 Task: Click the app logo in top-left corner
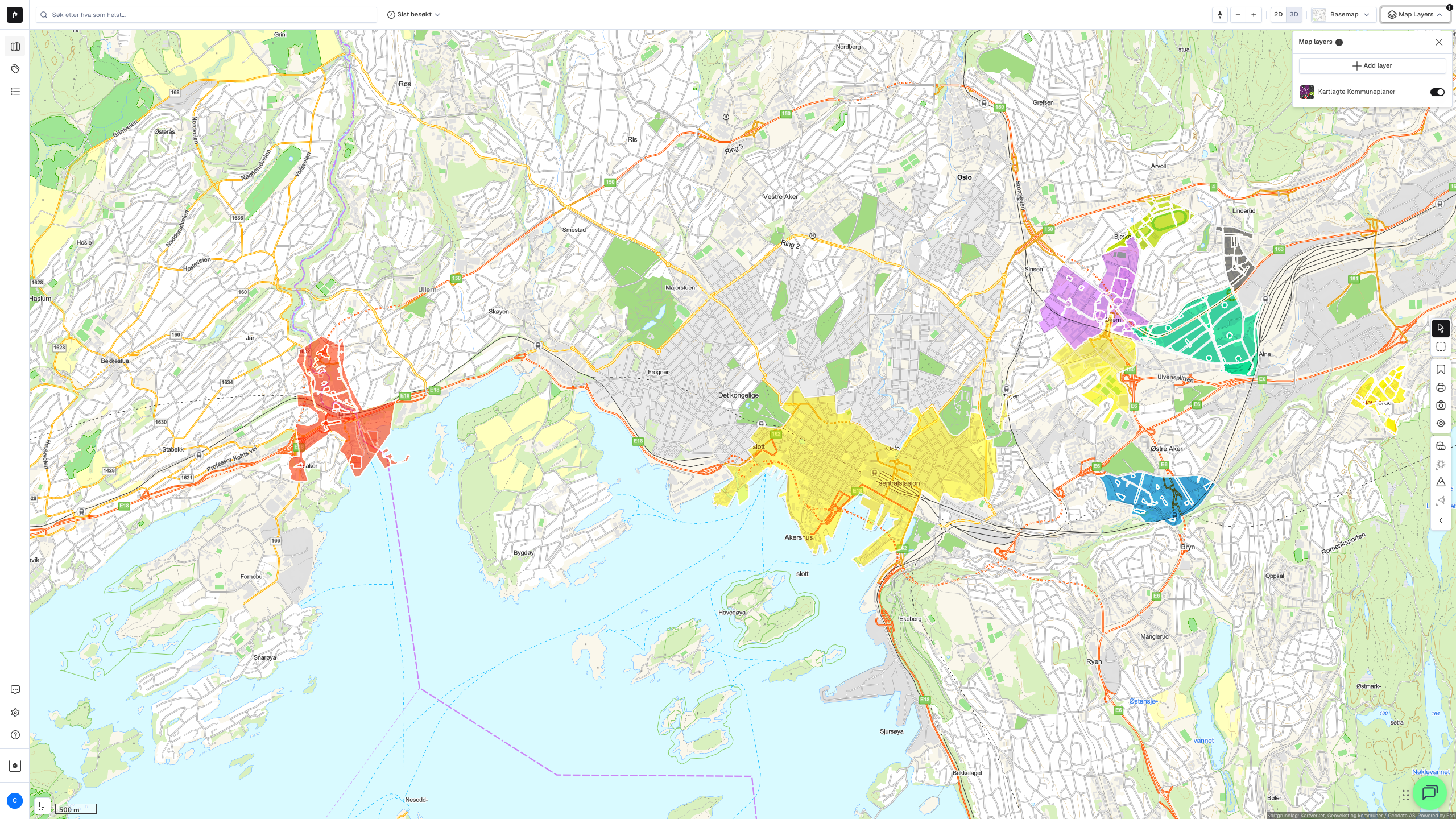[15, 15]
